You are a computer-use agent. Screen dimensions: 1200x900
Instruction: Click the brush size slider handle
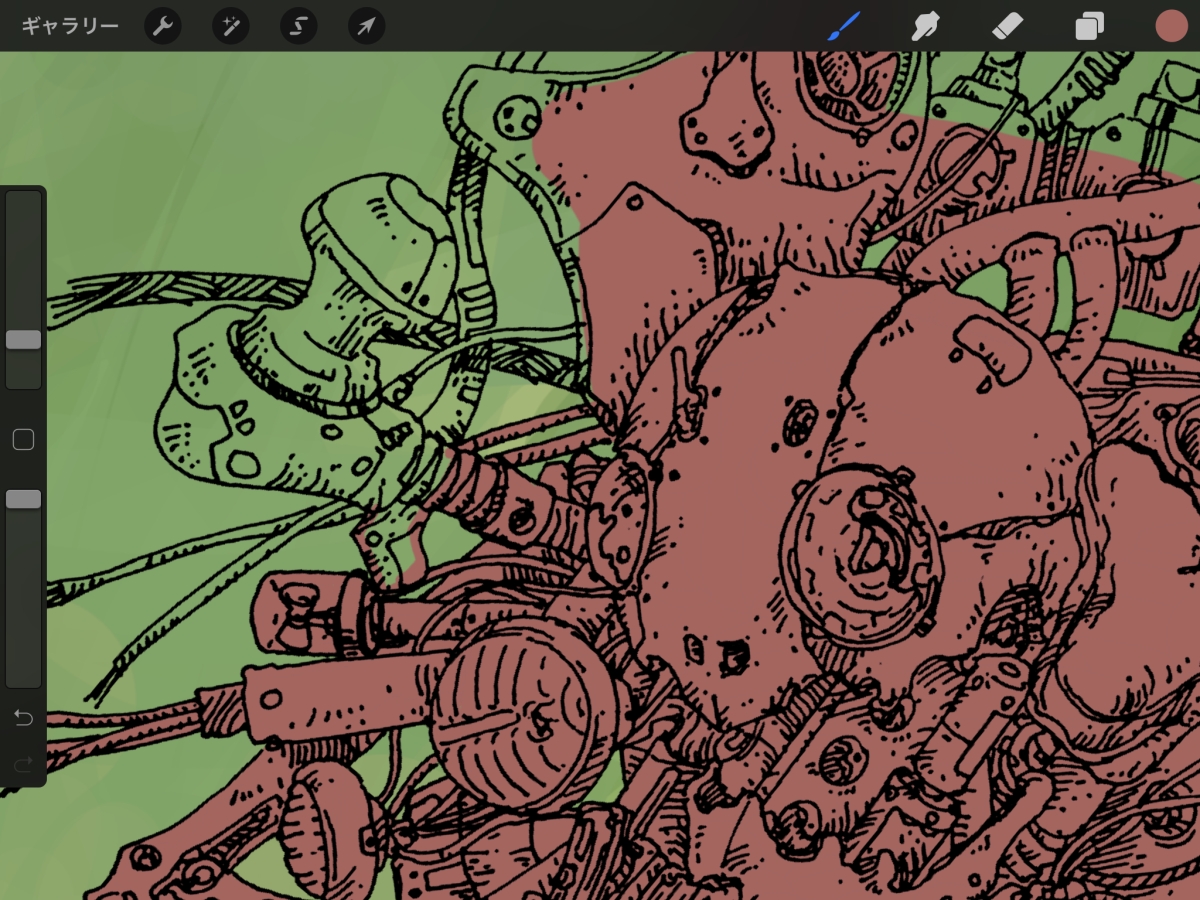23,340
